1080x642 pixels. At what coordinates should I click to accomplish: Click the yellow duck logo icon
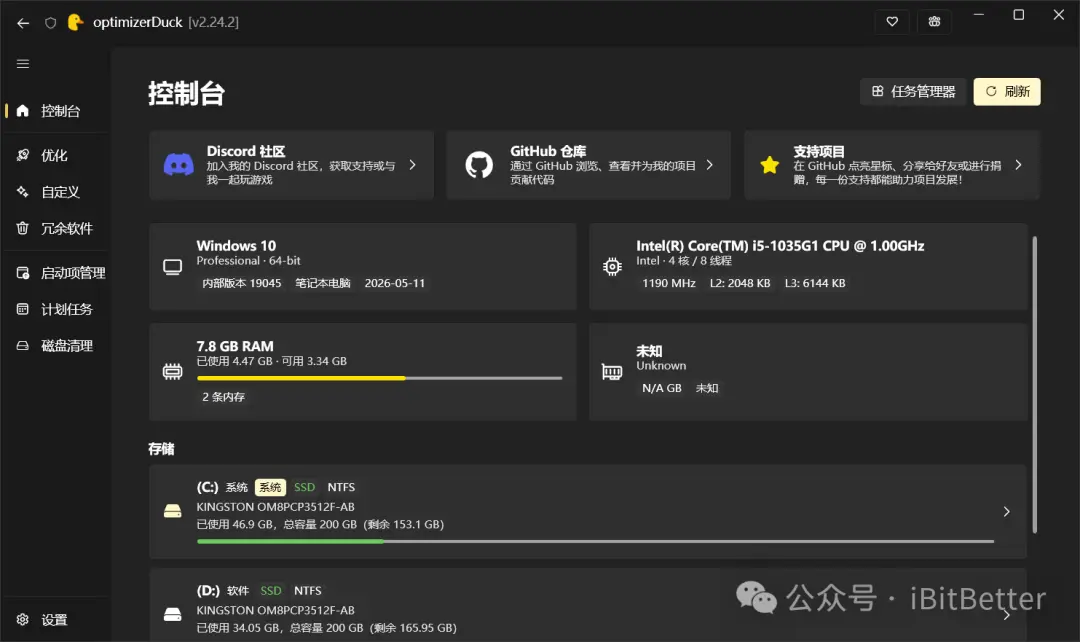[75, 22]
